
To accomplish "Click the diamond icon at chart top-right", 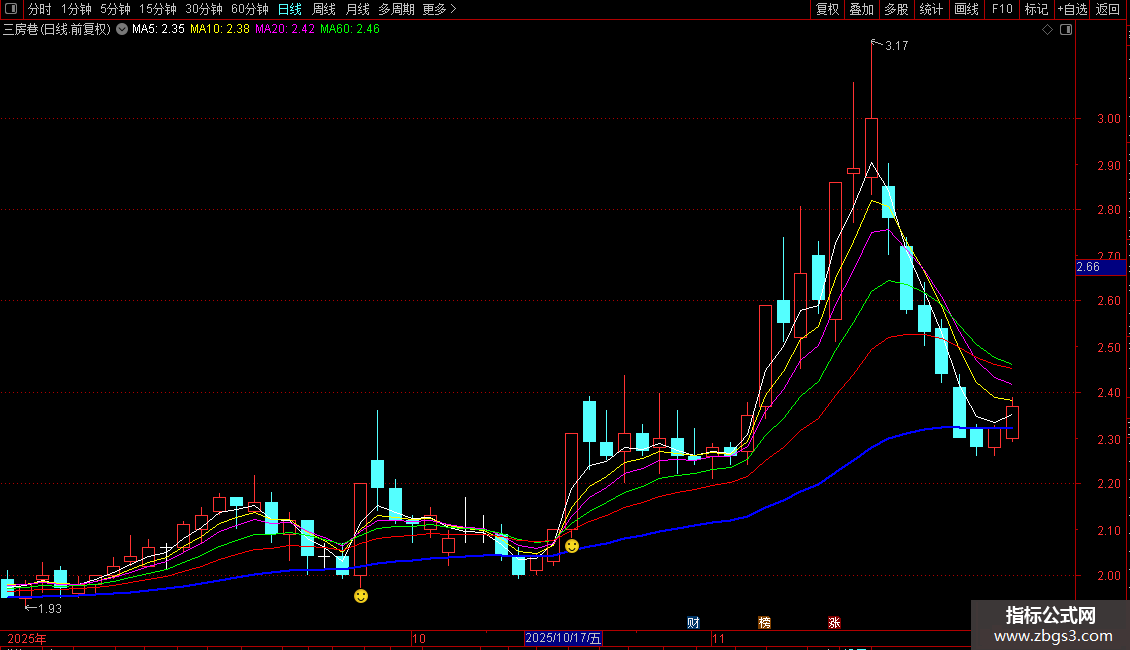I will pos(1048,30).
